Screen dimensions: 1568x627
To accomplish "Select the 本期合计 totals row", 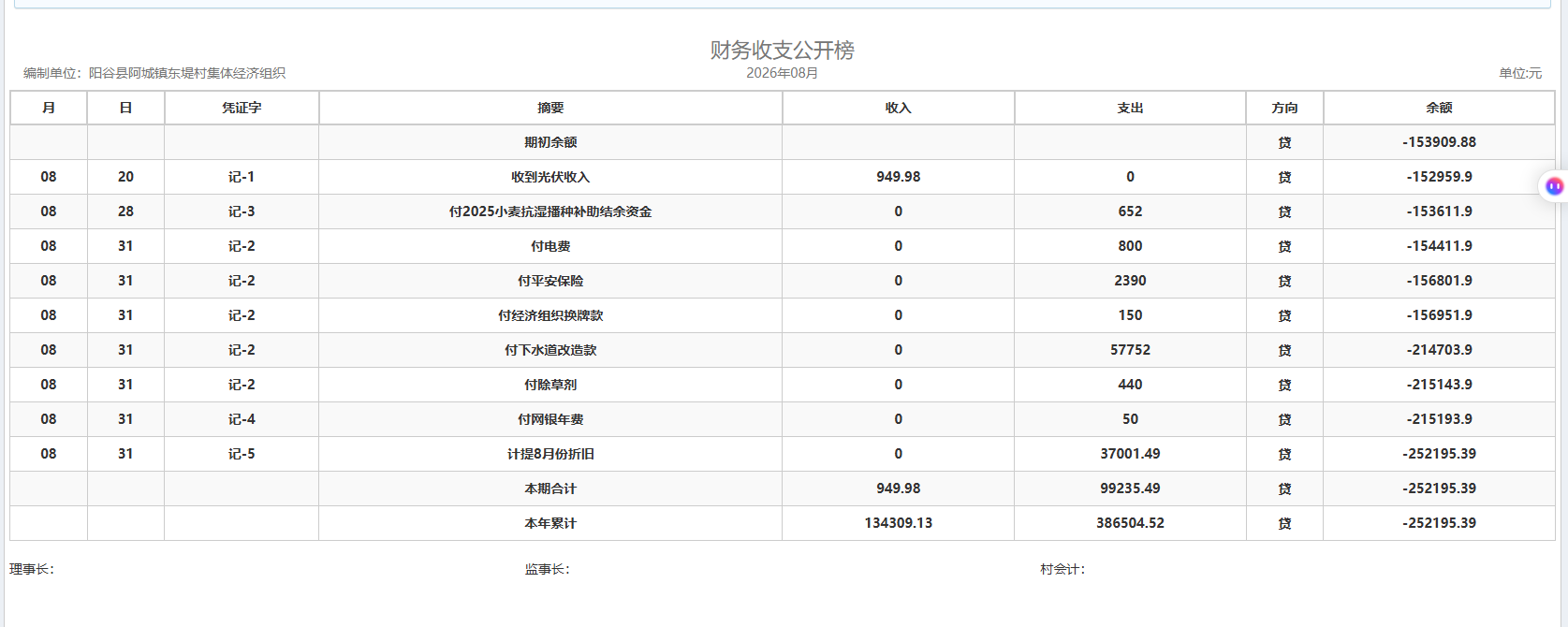I will pyautogui.click(x=783, y=488).
